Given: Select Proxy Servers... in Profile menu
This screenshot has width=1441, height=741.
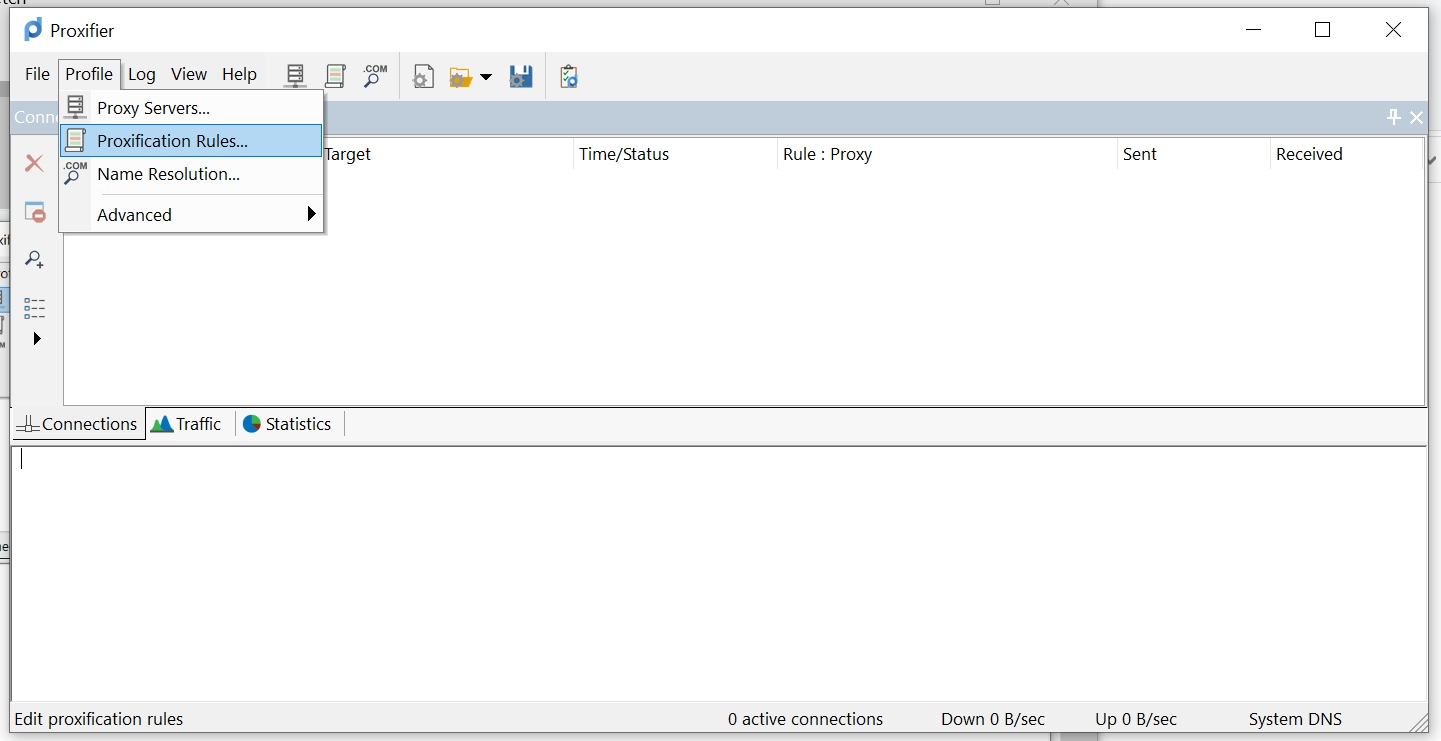Looking at the screenshot, I should click(153, 108).
